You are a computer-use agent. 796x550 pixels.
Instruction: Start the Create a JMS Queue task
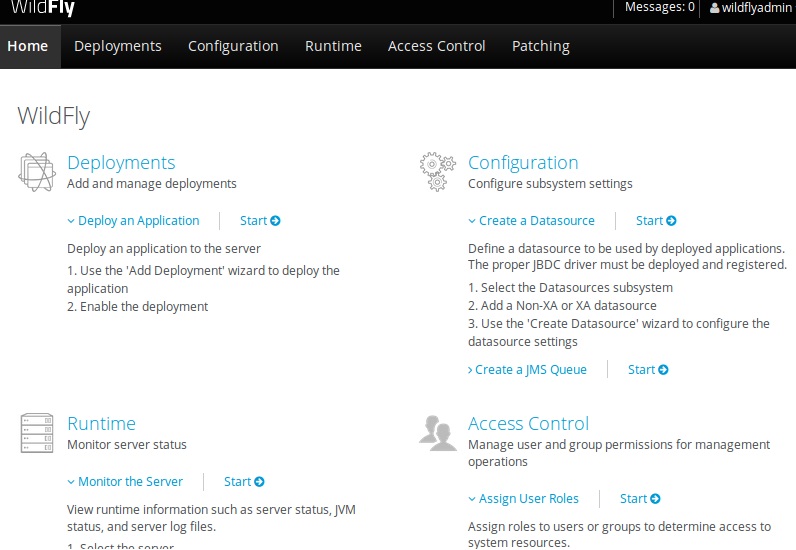click(648, 369)
